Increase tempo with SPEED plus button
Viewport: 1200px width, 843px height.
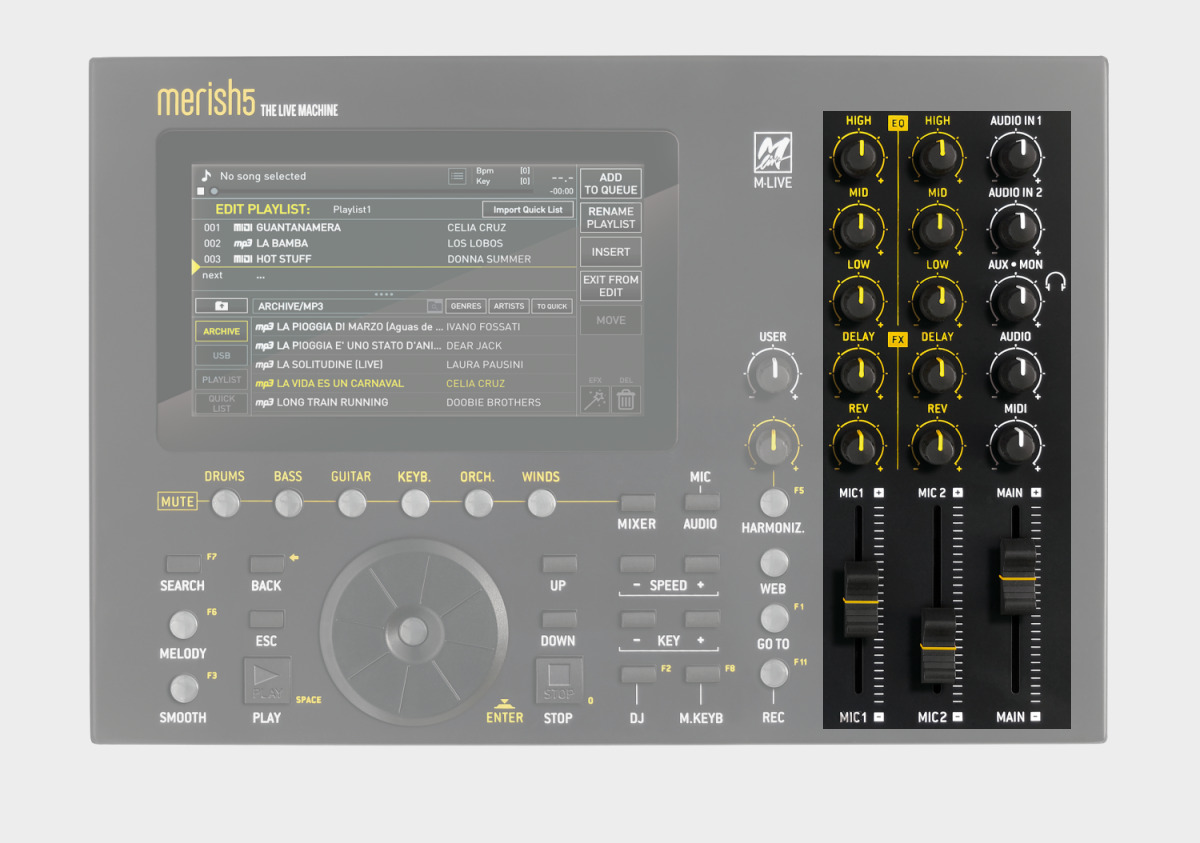702,565
